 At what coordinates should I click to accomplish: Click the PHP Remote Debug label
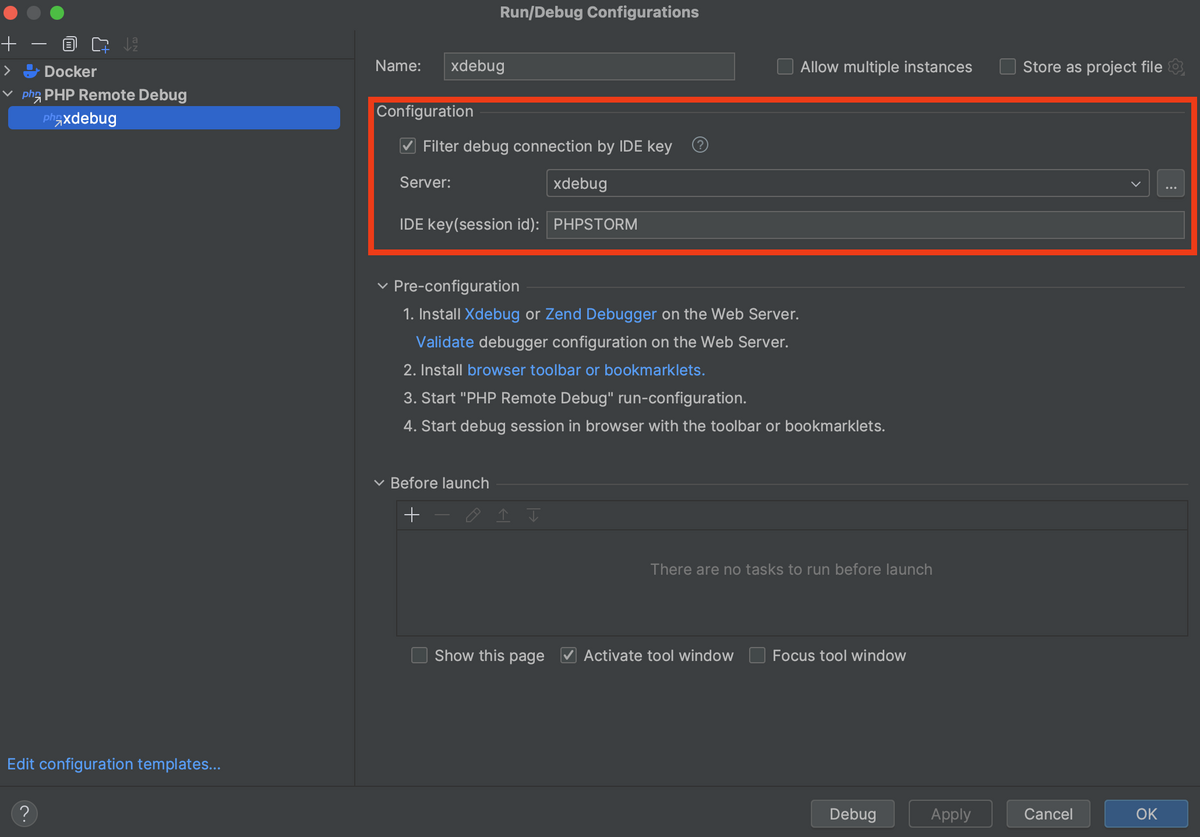(116, 95)
